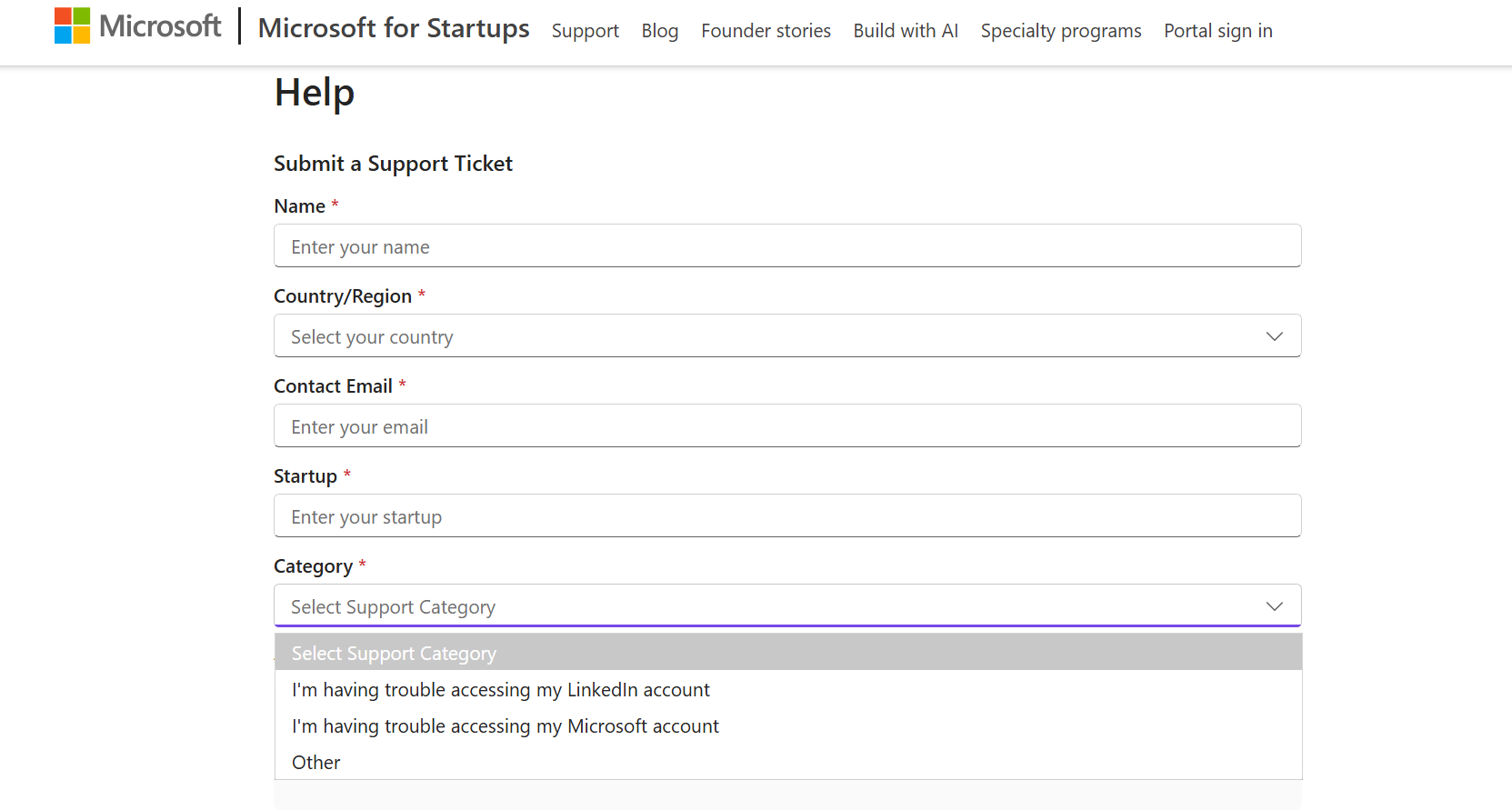Screen dimensions: 1512x810
Task: Select trouble accessing my LinkedIn account option
Action: click(x=788, y=689)
